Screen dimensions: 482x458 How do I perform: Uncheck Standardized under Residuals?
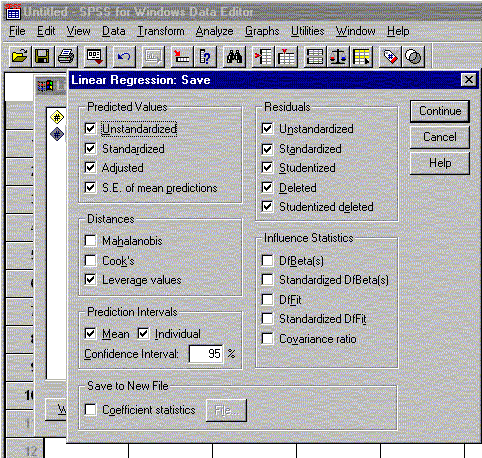[x=267, y=149]
